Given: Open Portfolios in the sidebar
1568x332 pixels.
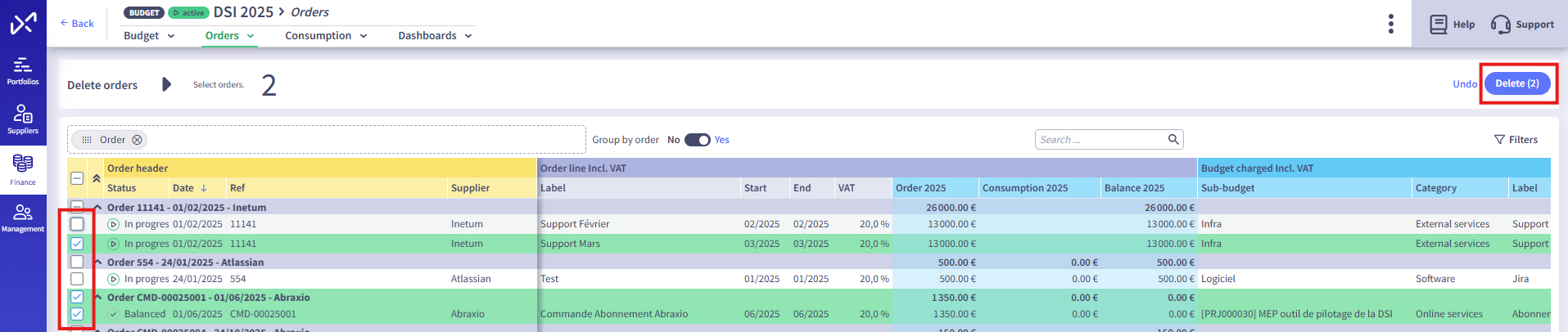Looking at the screenshot, I should tap(23, 70).
